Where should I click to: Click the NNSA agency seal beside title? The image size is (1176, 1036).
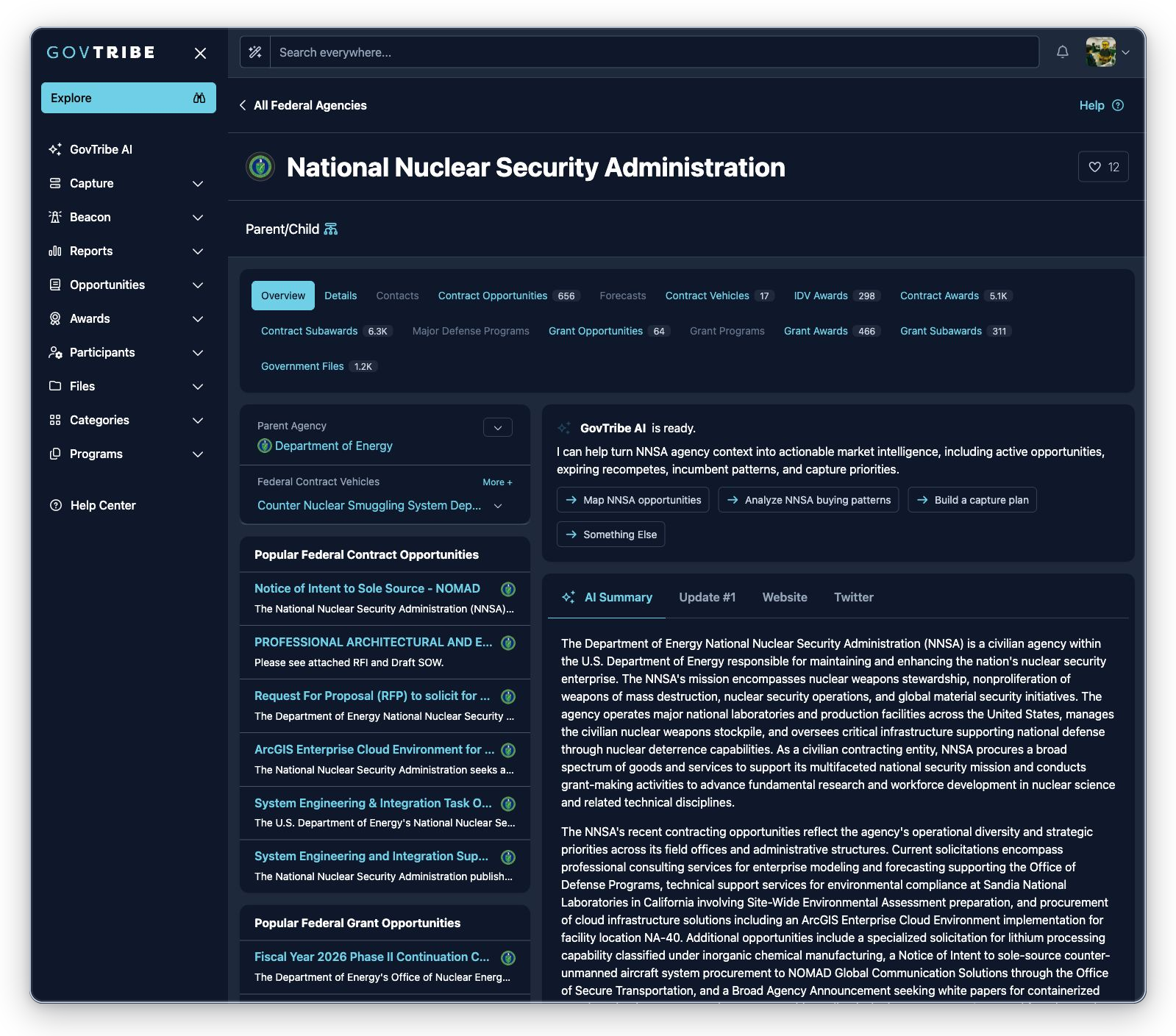pyautogui.click(x=260, y=167)
